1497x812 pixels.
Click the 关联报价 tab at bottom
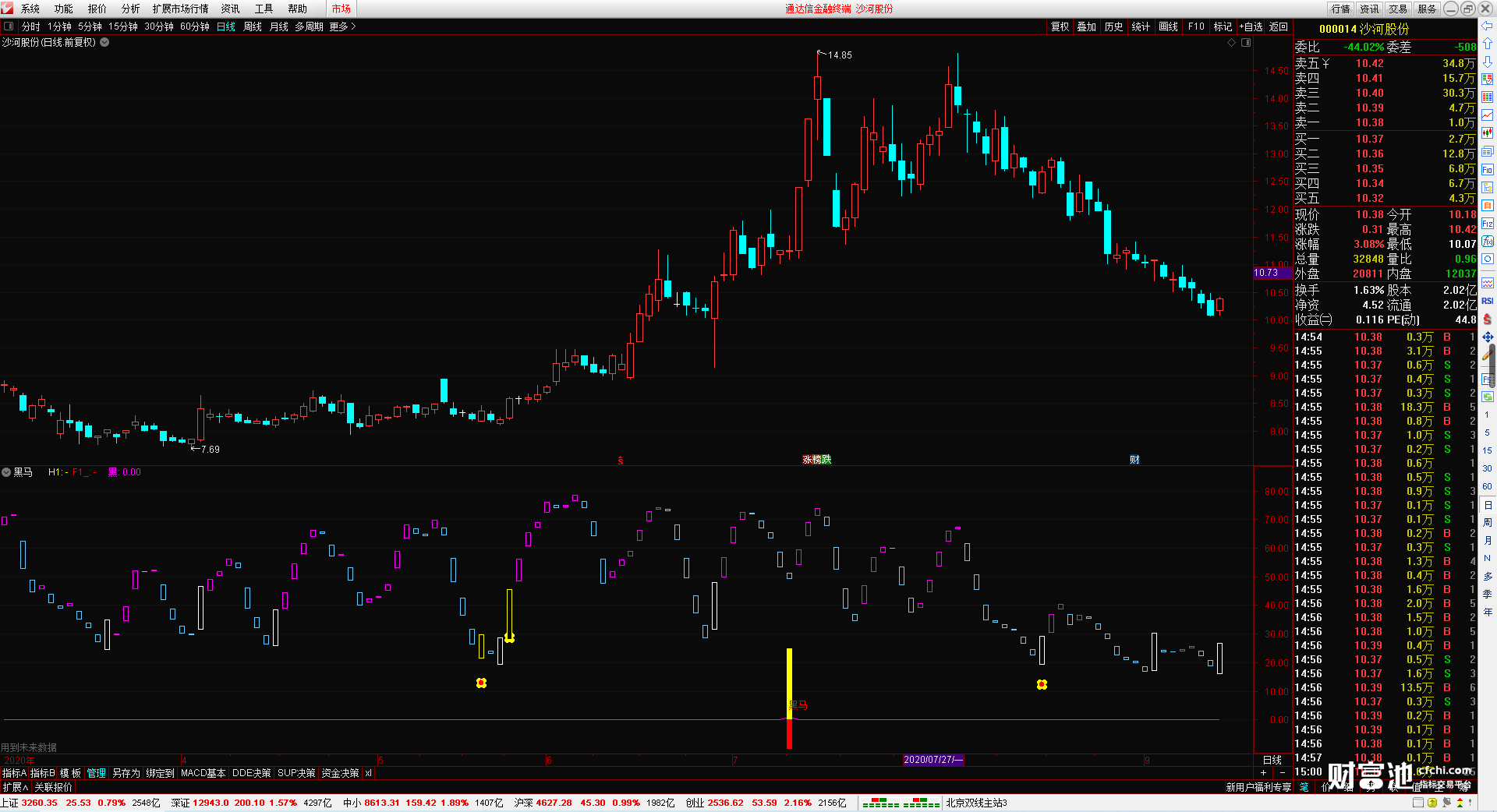tap(53, 787)
